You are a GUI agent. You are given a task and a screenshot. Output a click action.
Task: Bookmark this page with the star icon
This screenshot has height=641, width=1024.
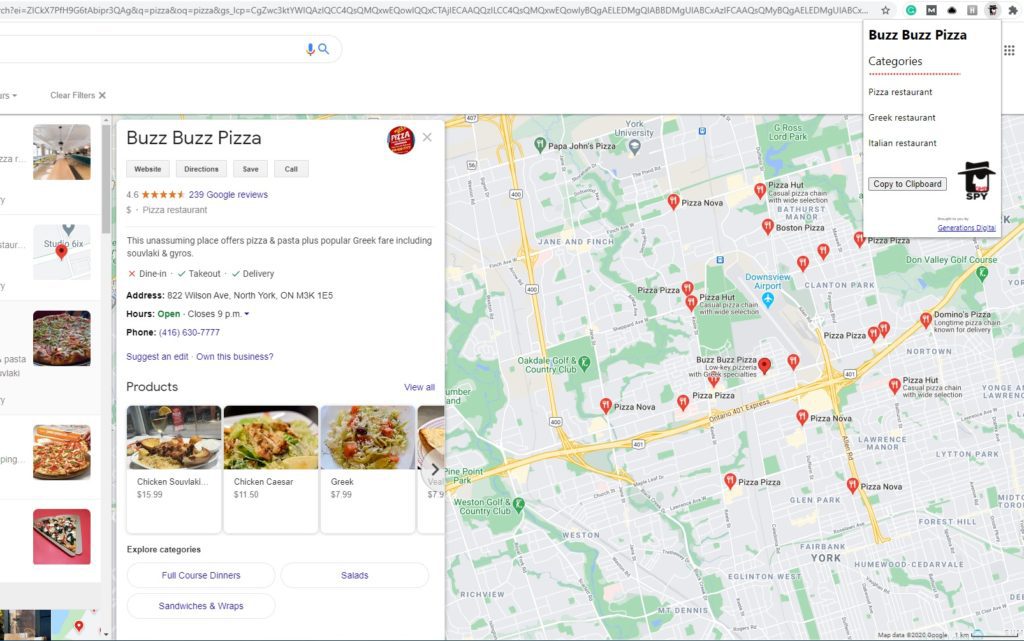[x=886, y=10]
